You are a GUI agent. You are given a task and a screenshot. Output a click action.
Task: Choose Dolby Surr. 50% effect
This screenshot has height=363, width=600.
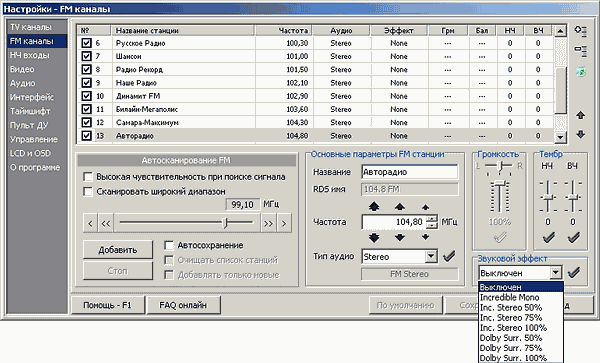pos(521,338)
